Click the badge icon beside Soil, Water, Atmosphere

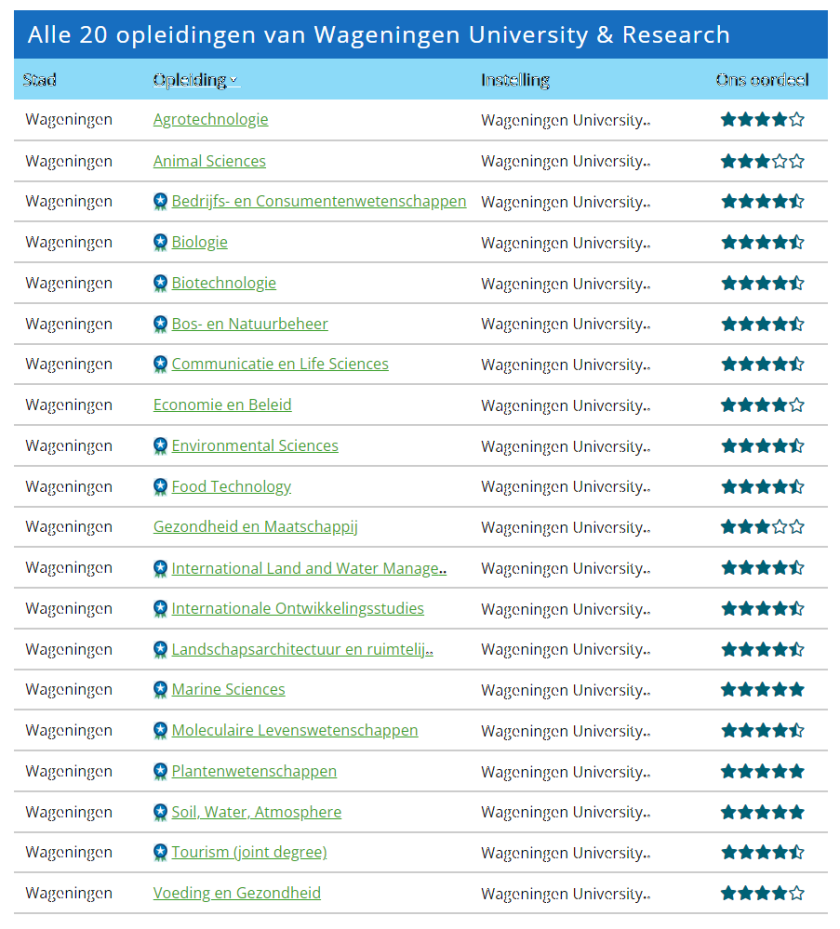(160, 812)
